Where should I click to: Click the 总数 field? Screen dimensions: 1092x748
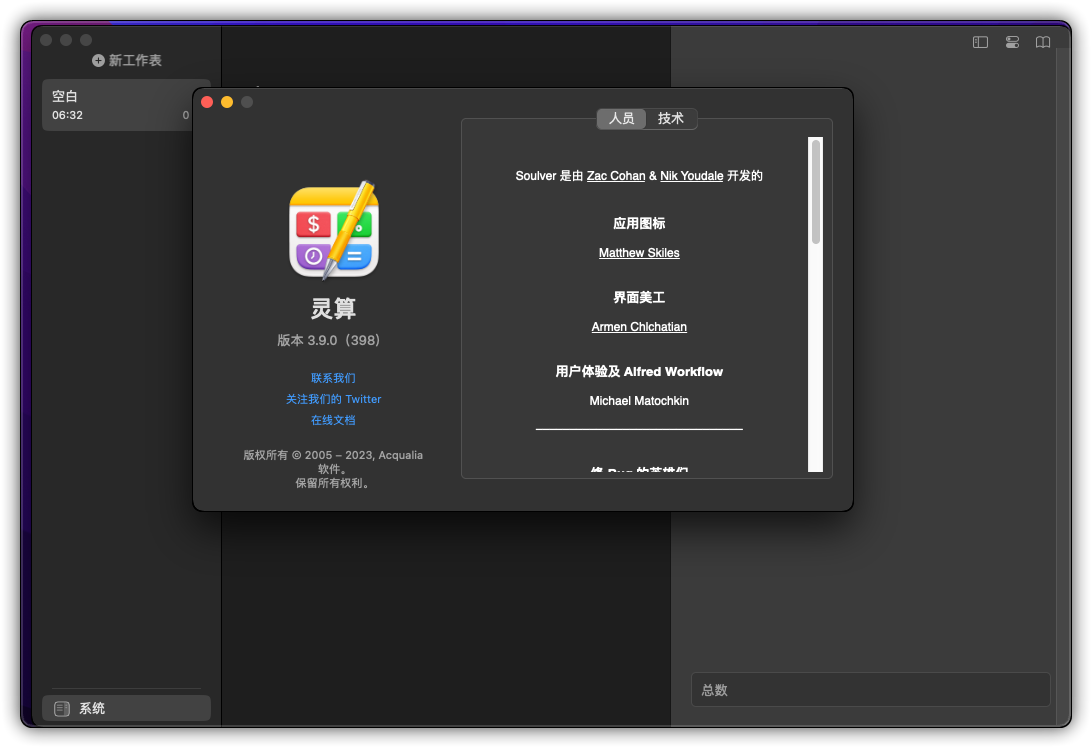tap(870, 689)
